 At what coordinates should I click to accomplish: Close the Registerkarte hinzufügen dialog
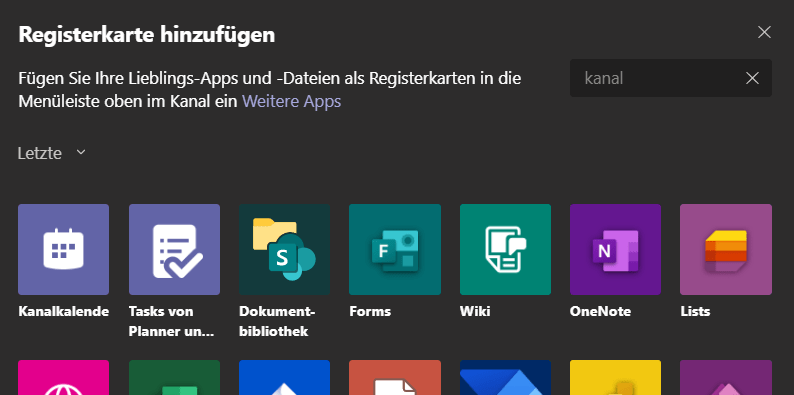tap(764, 32)
